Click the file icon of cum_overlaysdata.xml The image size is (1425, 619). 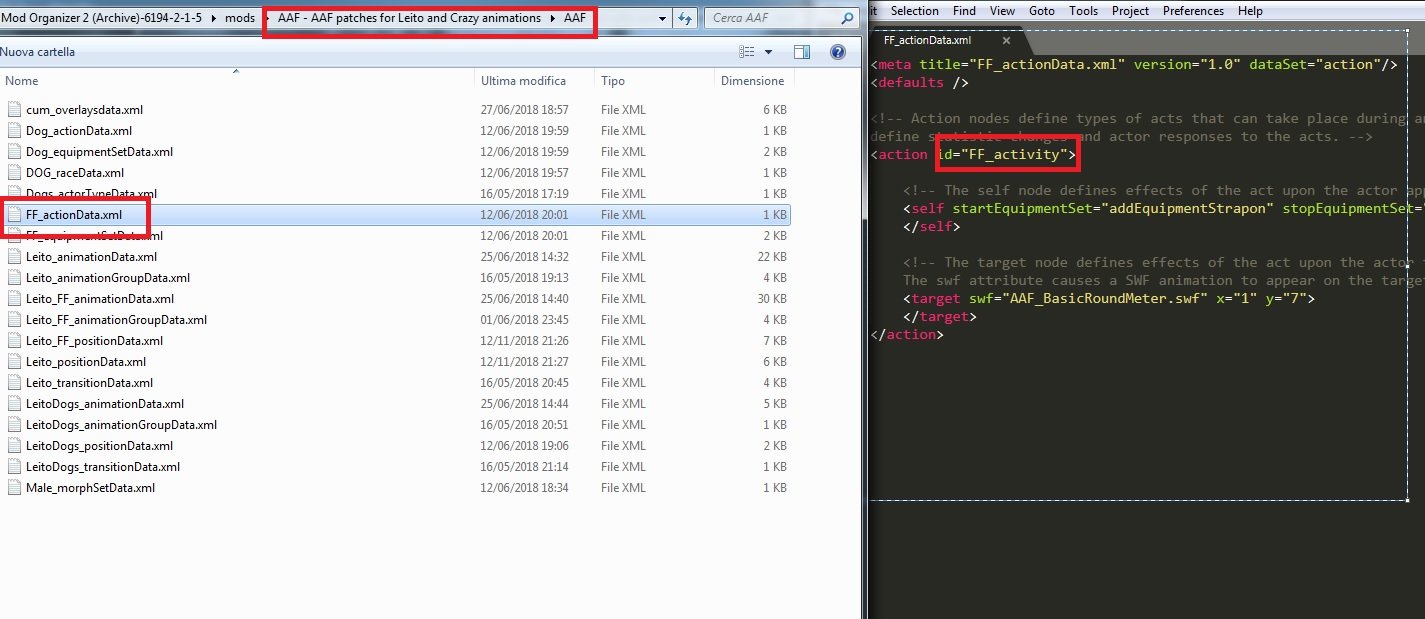[14, 110]
